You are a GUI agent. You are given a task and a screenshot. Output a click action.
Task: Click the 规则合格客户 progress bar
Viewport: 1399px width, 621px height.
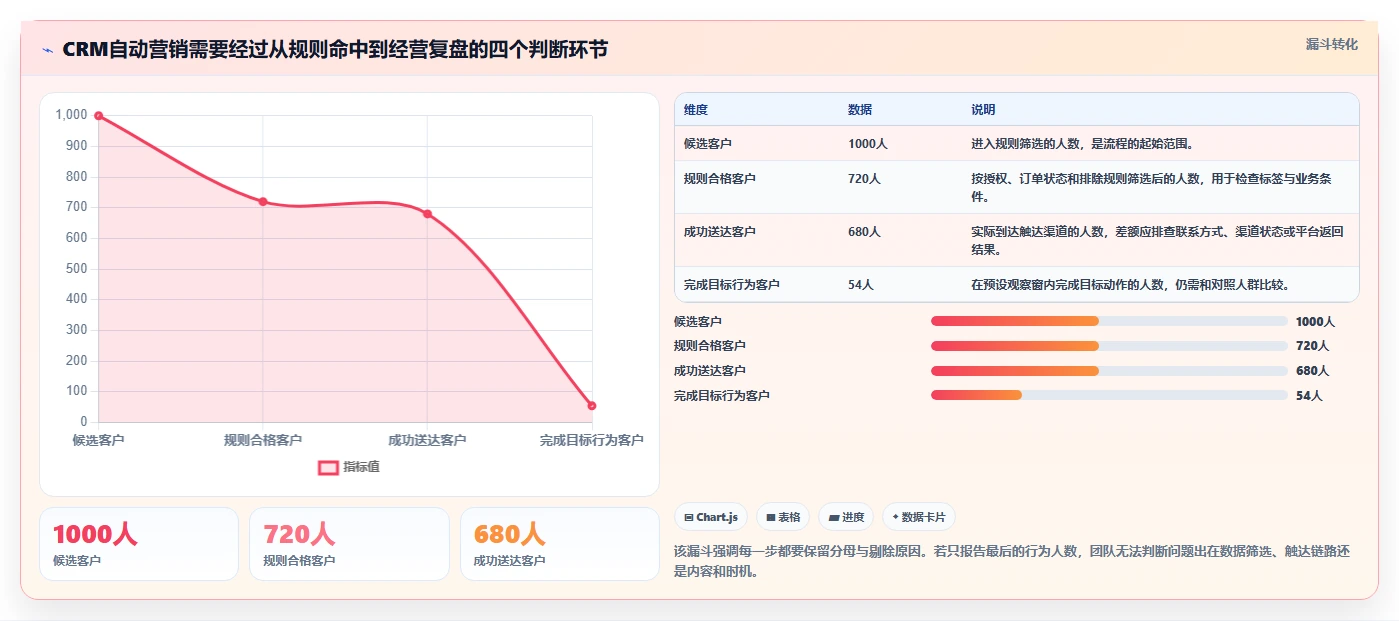[1109, 346]
